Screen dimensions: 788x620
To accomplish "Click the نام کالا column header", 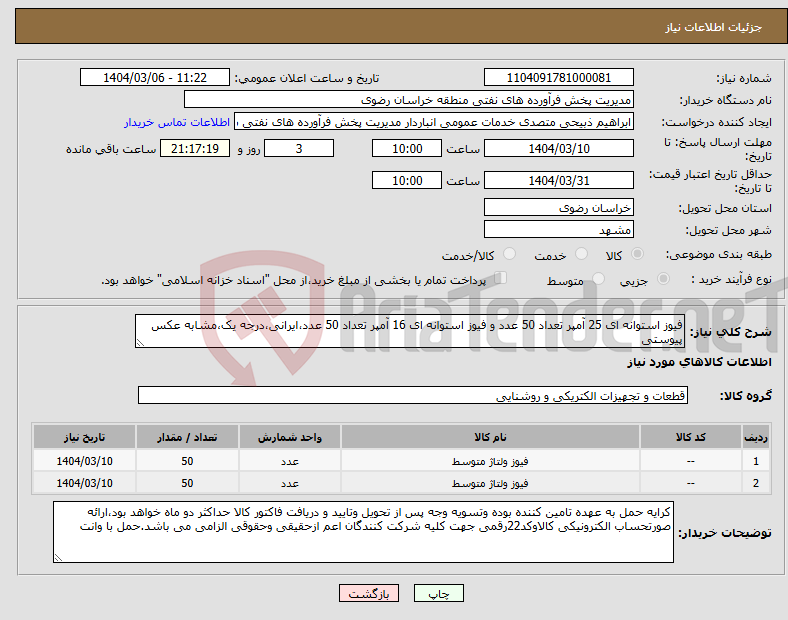I will coord(490,437).
